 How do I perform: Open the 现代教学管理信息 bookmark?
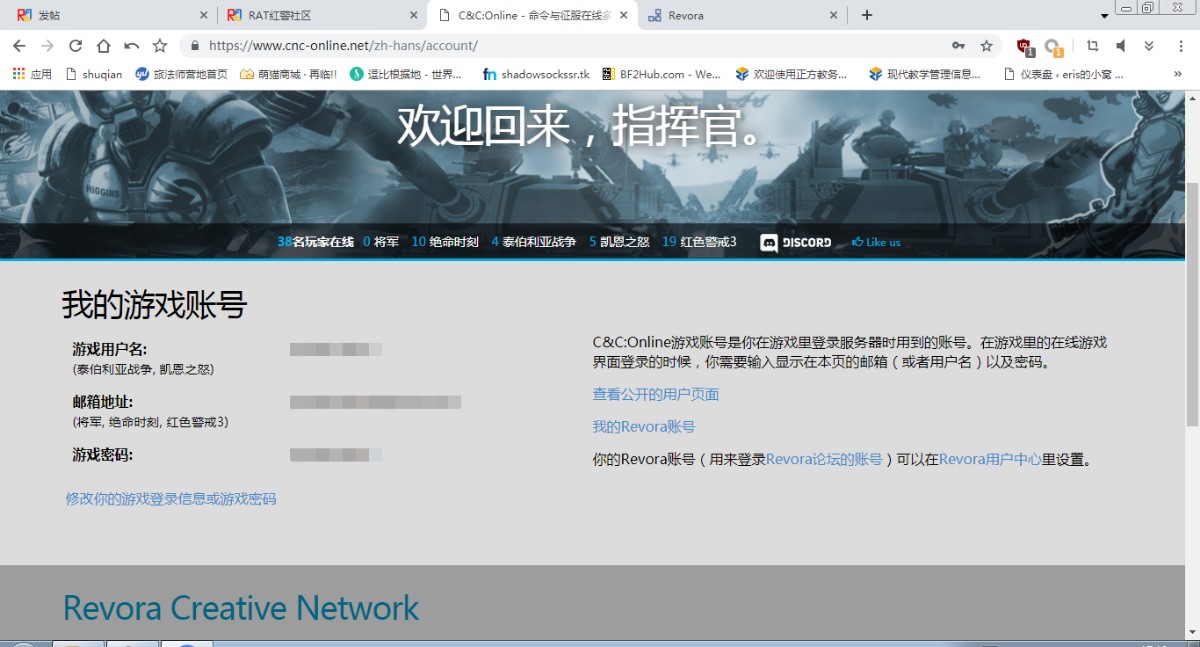pyautogui.click(x=925, y=74)
